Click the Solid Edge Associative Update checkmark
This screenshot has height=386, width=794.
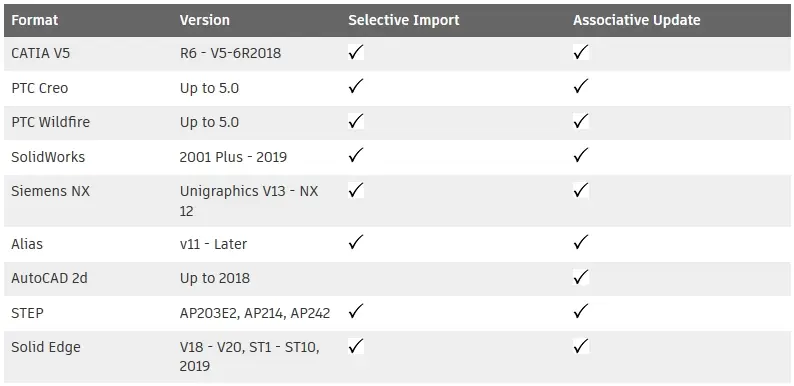[x=581, y=346]
